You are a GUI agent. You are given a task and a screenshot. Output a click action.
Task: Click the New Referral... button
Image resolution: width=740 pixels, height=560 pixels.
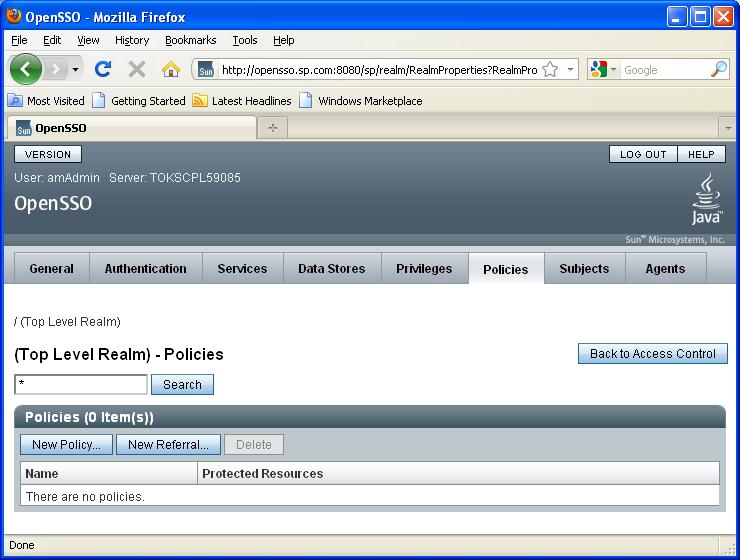[168, 444]
